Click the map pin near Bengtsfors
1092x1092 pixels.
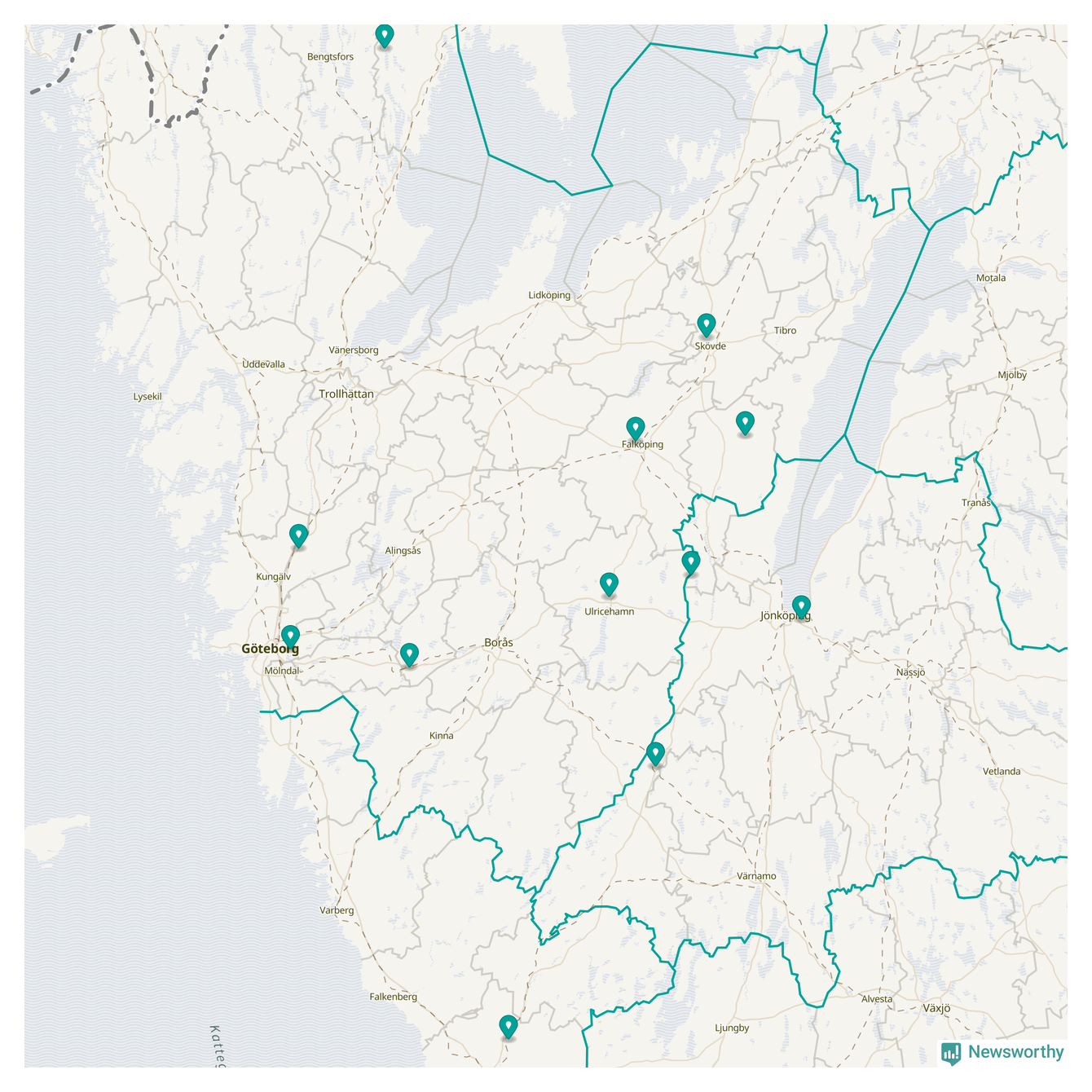pyautogui.click(x=385, y=37)
